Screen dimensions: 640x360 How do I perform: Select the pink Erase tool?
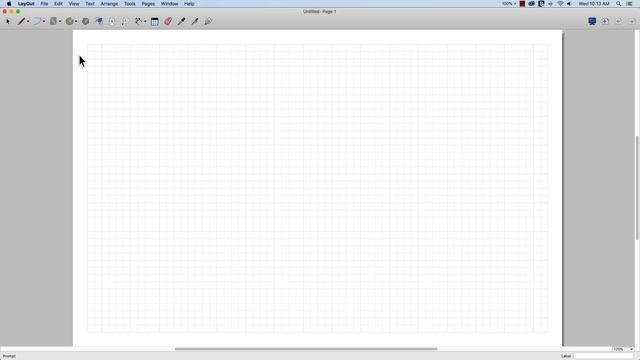point(168,21)
